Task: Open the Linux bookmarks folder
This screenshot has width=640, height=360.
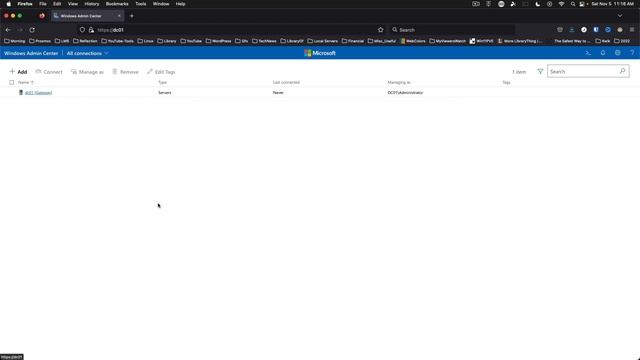Action: pyautogui.click(x=145, y=41)
